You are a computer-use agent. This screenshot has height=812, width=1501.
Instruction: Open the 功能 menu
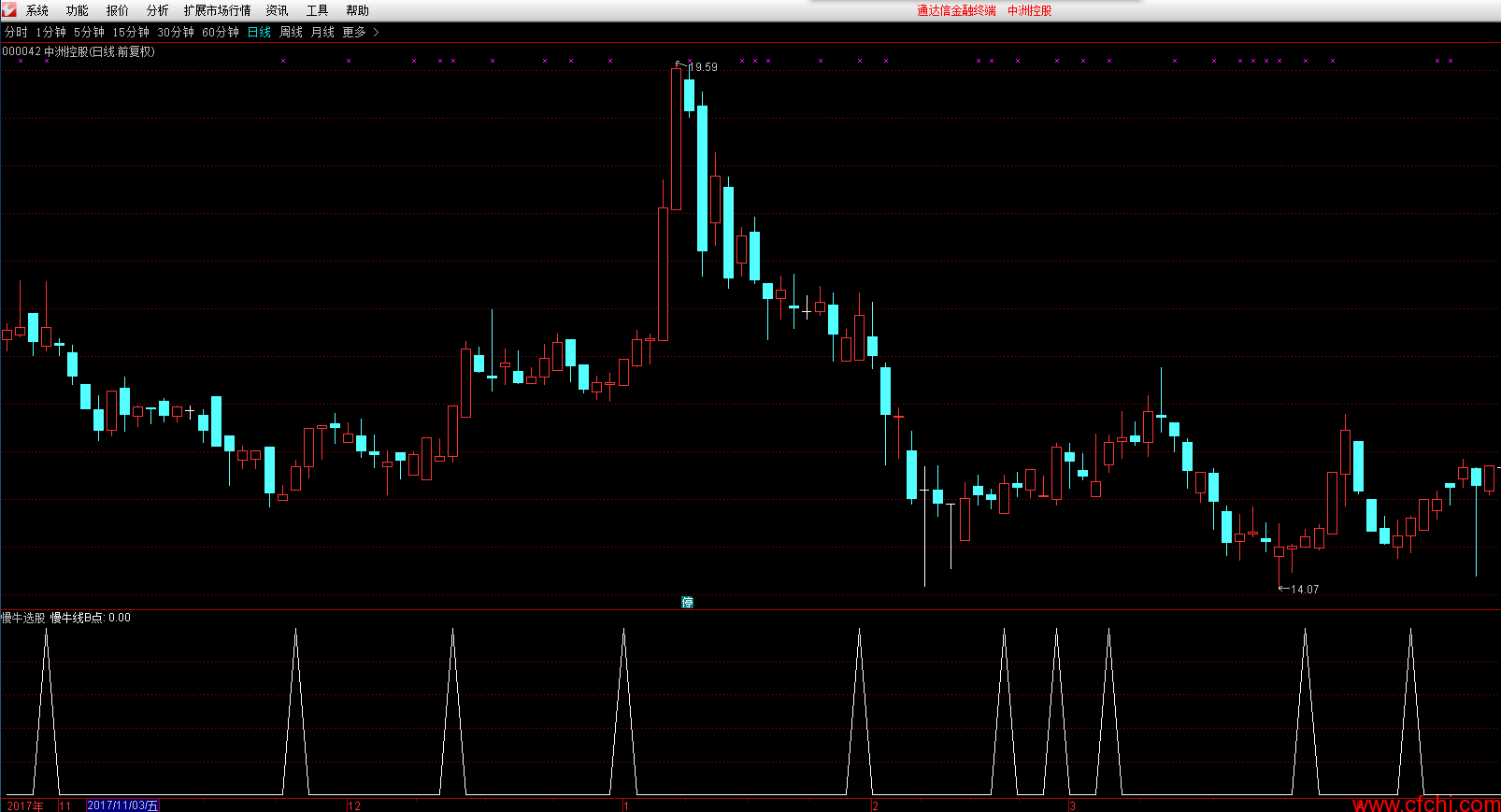pyautogui.click(x=78, y=10)
